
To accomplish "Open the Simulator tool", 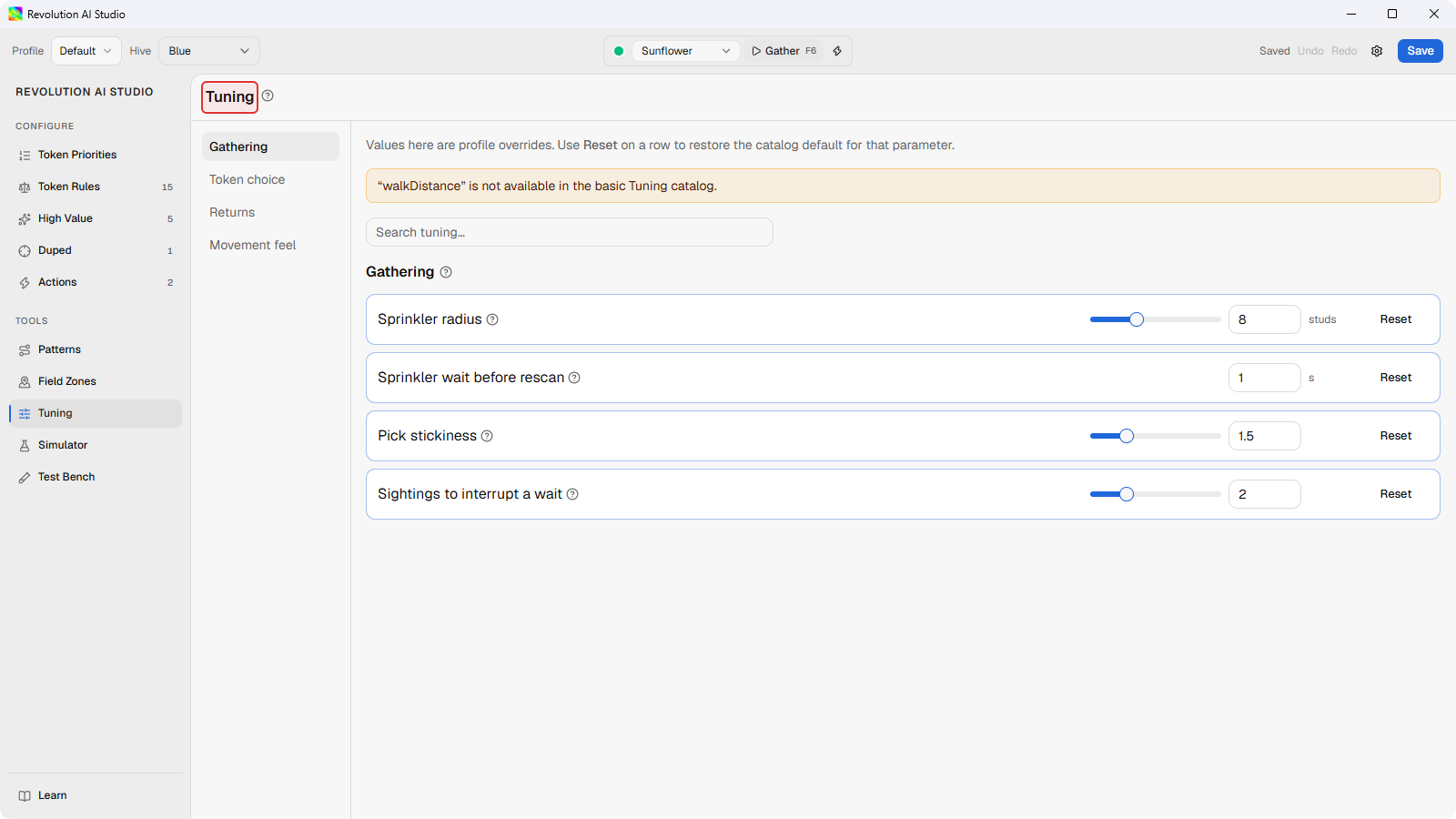I will [x=96, y=445].
